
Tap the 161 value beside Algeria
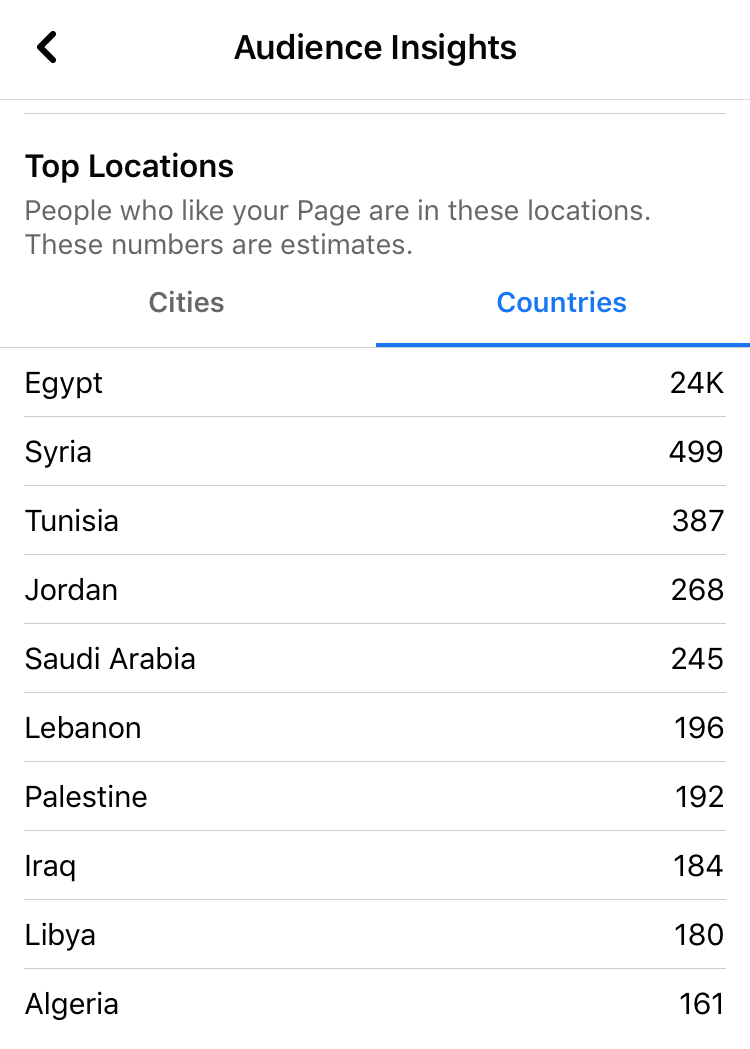701,1004
